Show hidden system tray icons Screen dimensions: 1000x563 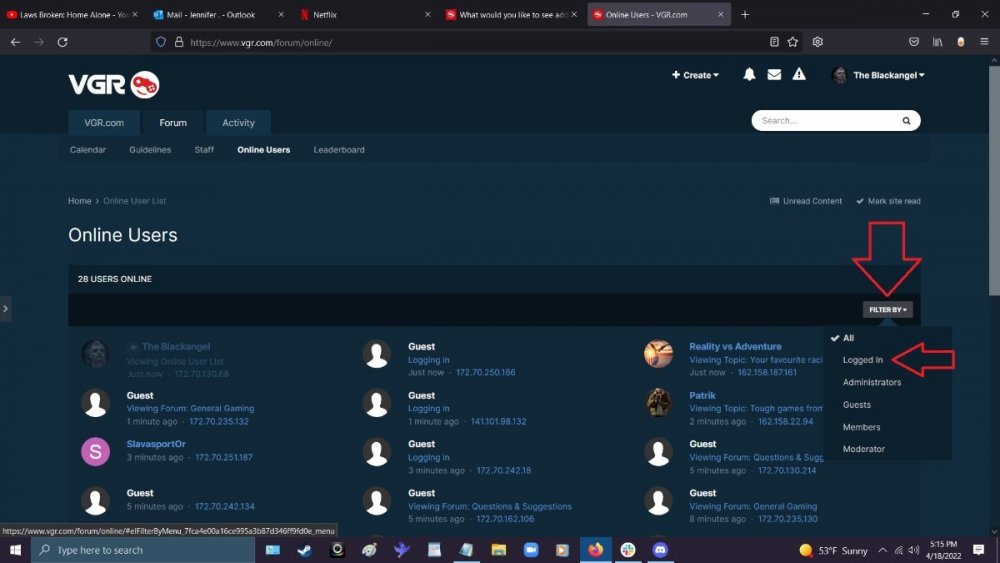coord(883,550)
